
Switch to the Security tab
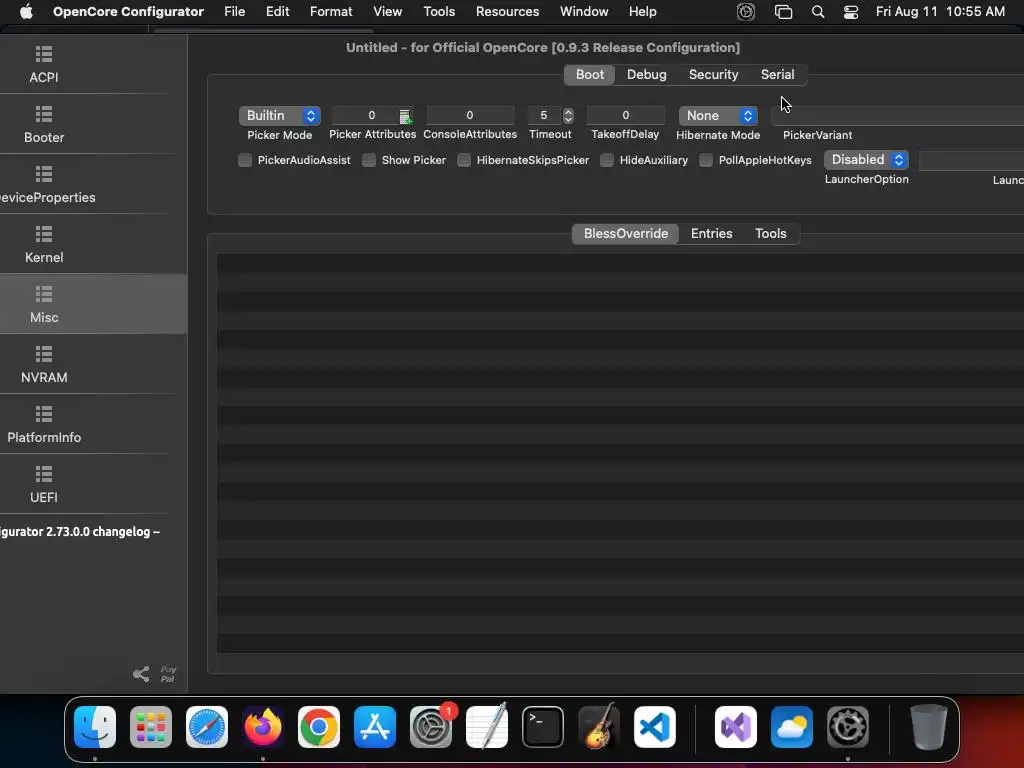(713, 74)
